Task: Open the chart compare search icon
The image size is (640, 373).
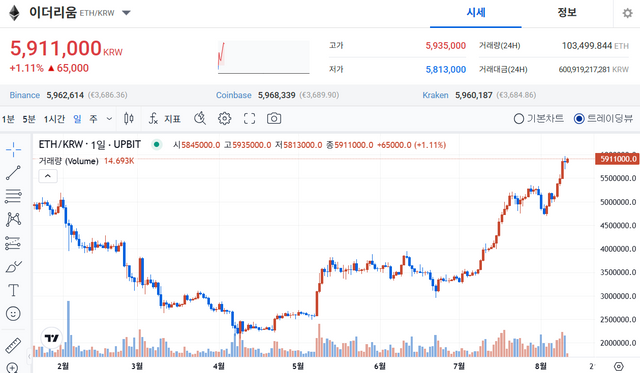Action: pos(200,119)
